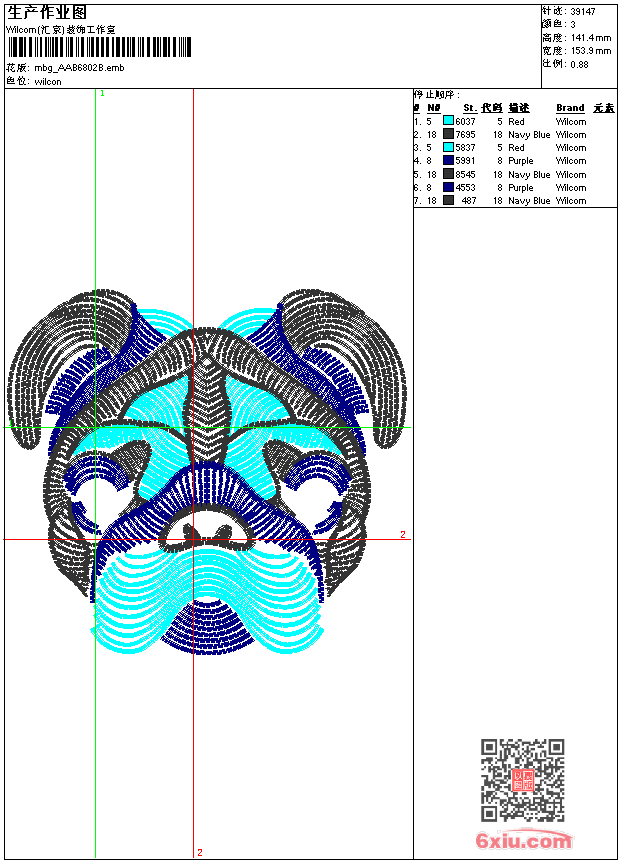The width and height of the screenshot is (620, 860).
Task: Click the dark blue swatch beside 5991
Action: (448, 160)
